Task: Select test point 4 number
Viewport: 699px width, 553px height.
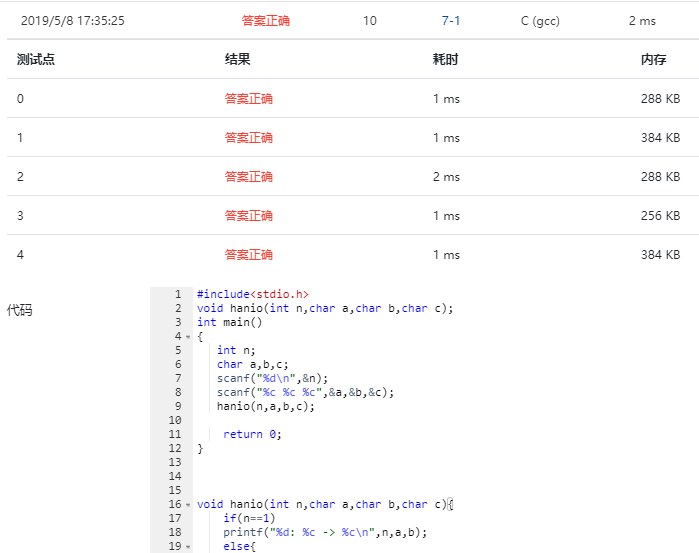Action: (20, 255)
